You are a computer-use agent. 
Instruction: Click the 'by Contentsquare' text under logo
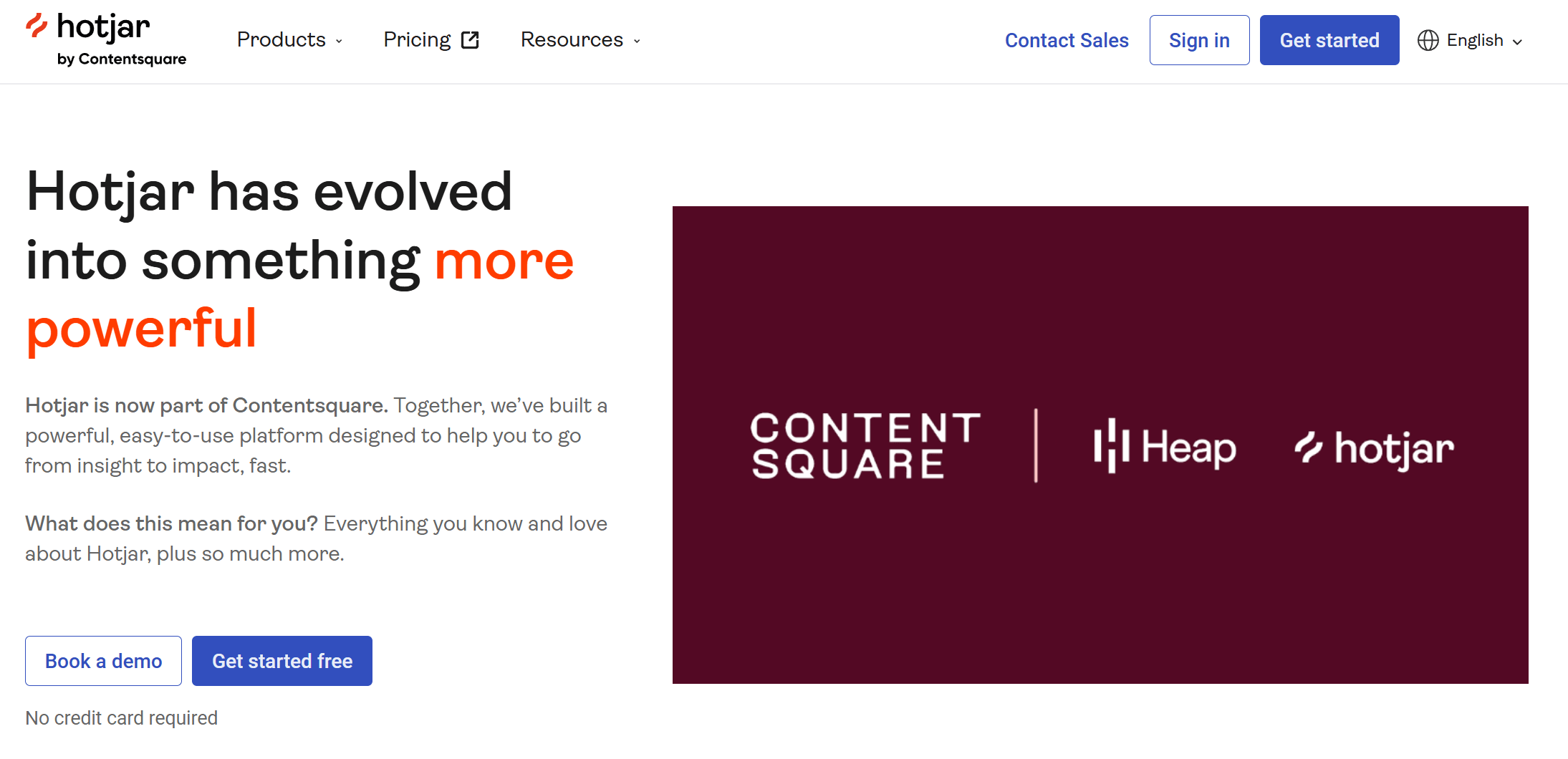pyautogui.click(x=122, y=59)
